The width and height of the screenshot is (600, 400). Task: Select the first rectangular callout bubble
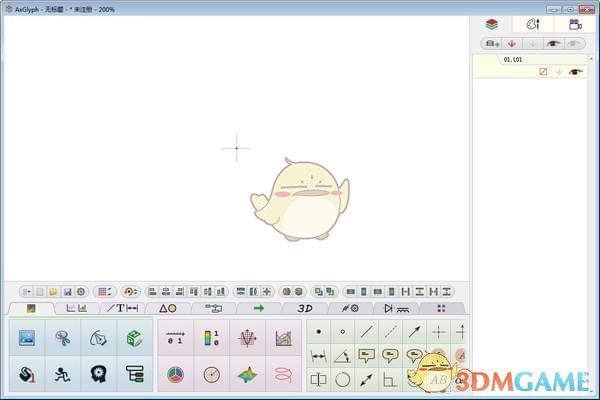pyautogui.click(x=367, y=356)
